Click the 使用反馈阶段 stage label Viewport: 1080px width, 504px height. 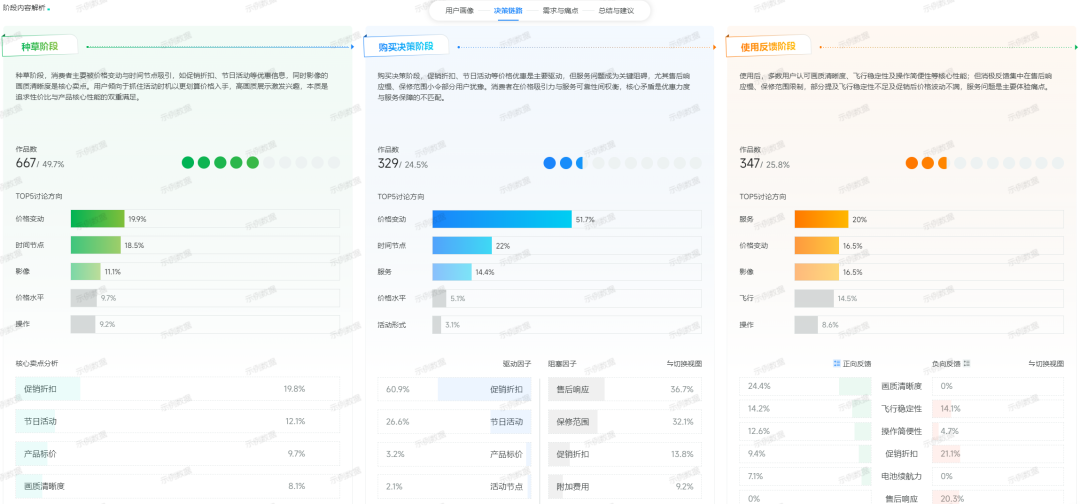point(768,47)
